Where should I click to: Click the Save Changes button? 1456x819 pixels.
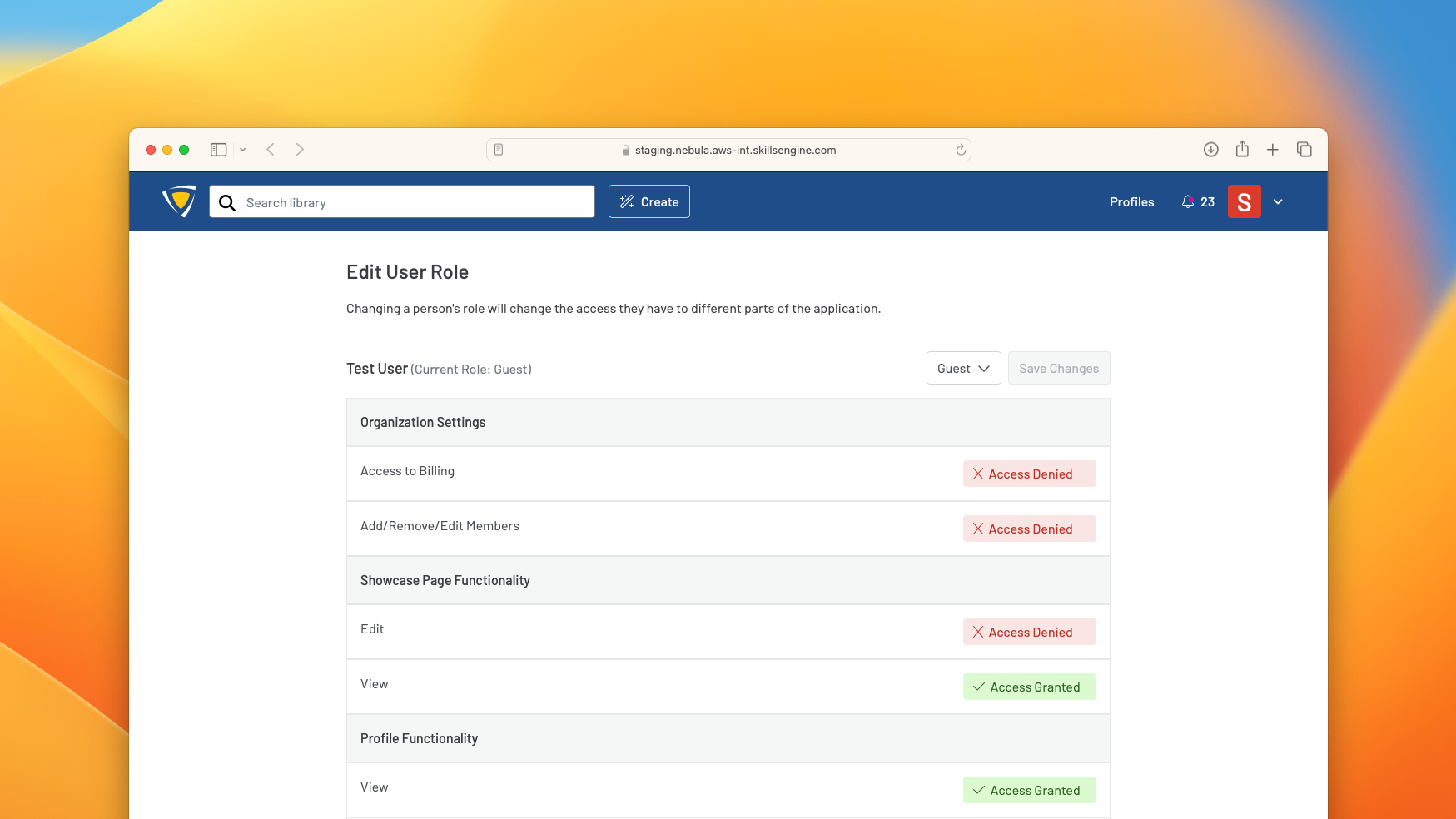click(x=1059, y=368)
